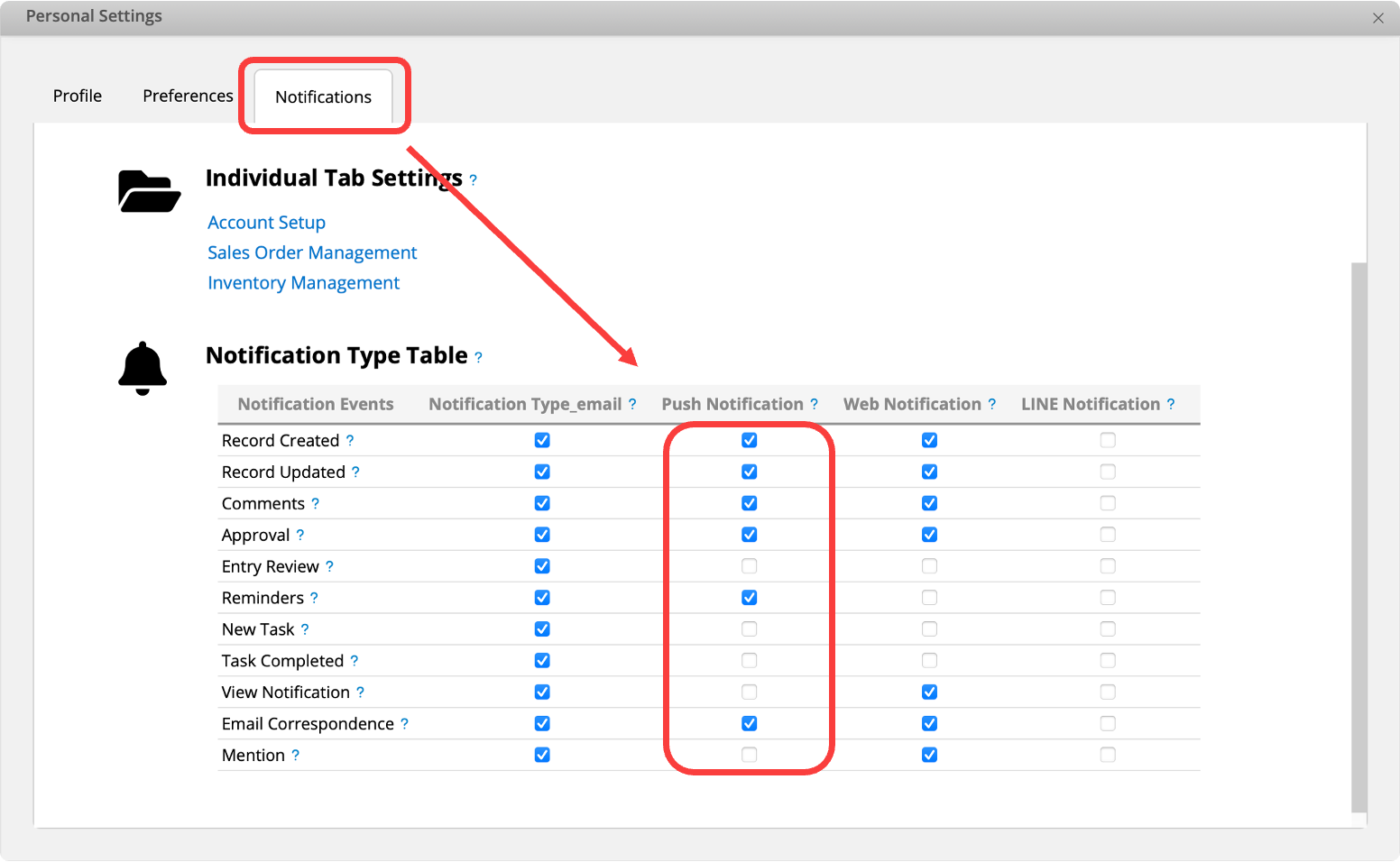Click help icon beside Entry Review
The height and width of the screenshot is (862, 1400).
pyautogui.click(x=329, y=566)
